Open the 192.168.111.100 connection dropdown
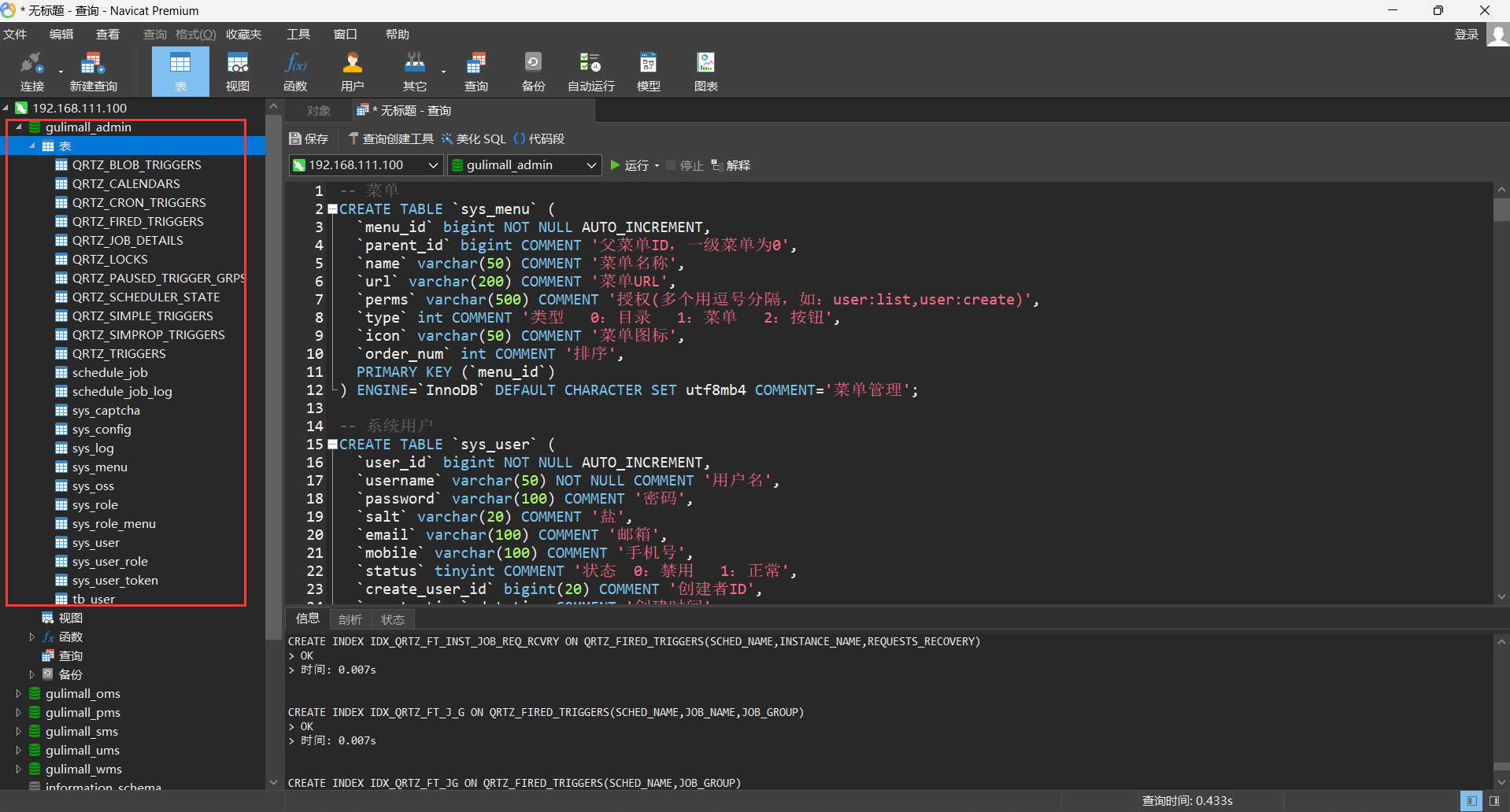The width and height of the screenshot is (1510, 812). (432, 165)
